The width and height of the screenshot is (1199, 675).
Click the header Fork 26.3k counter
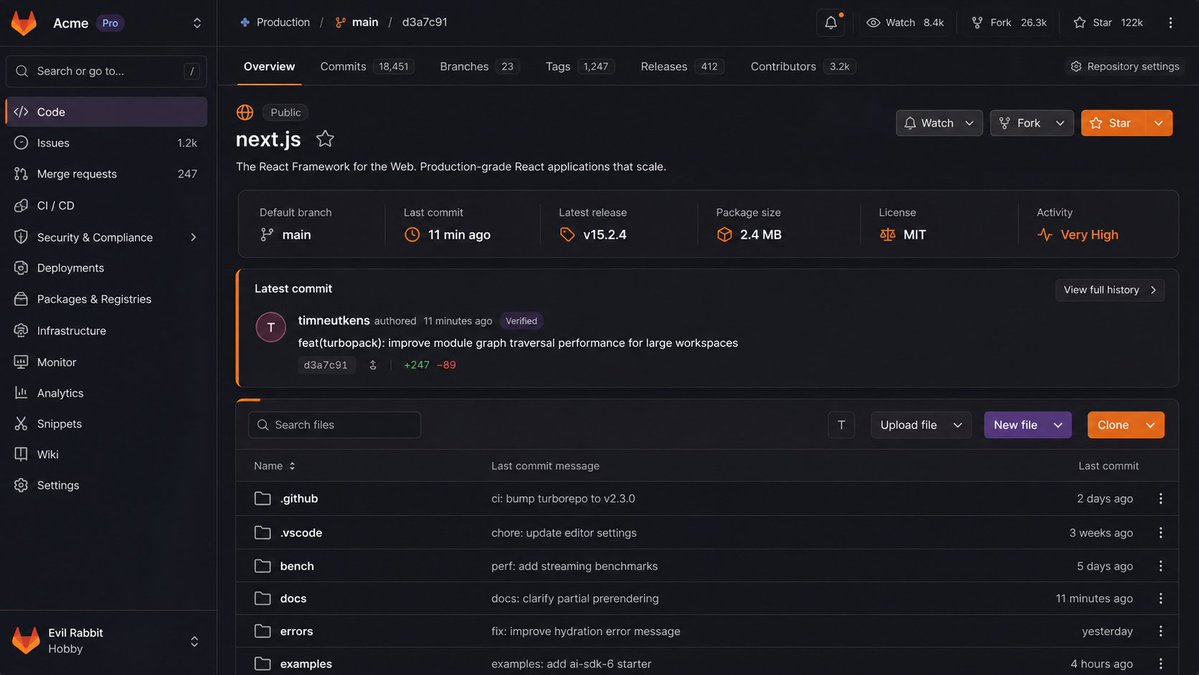[x=1009, y=23]
